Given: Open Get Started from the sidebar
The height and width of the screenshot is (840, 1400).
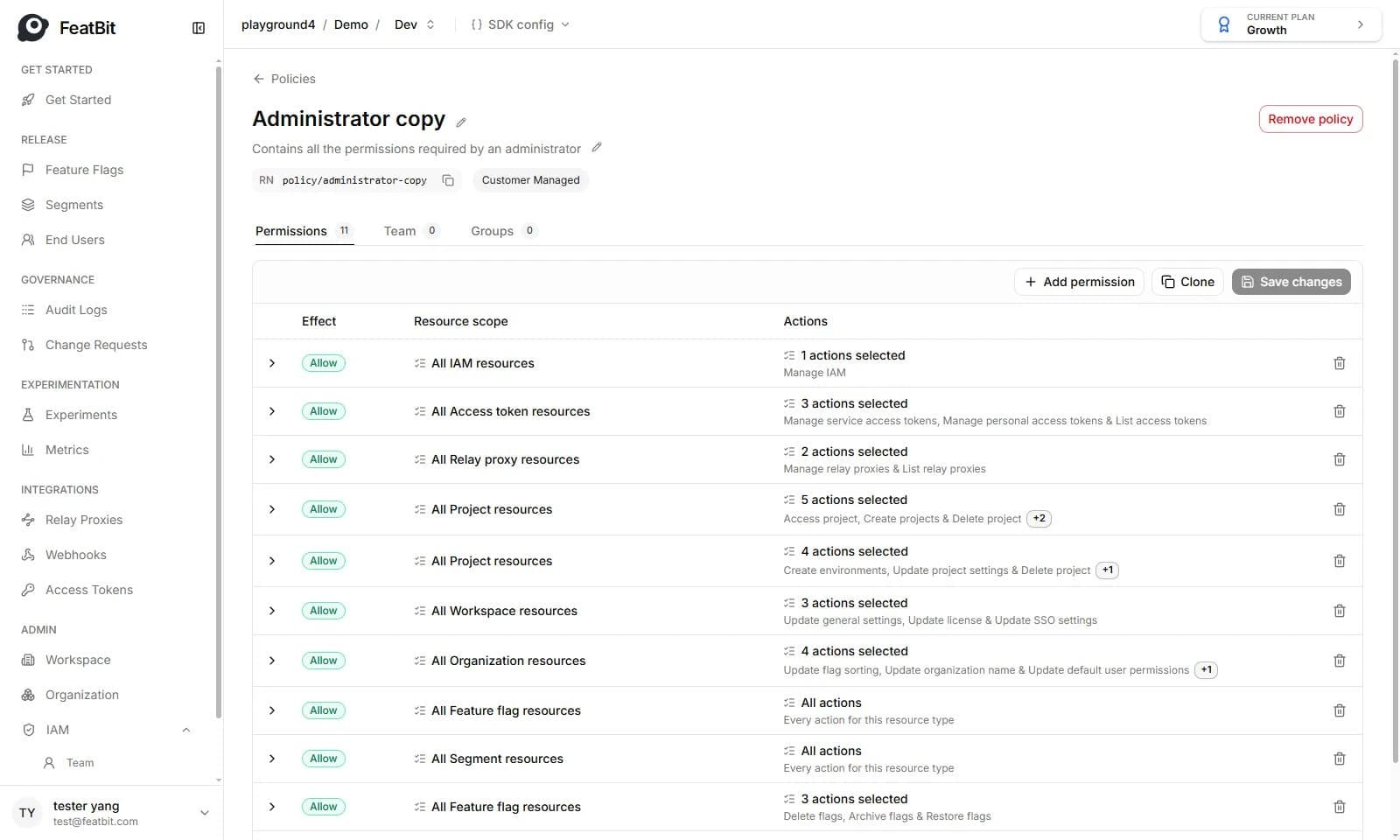Looking at the screenshot, I should pyautogui.click(x=78, y=100).
